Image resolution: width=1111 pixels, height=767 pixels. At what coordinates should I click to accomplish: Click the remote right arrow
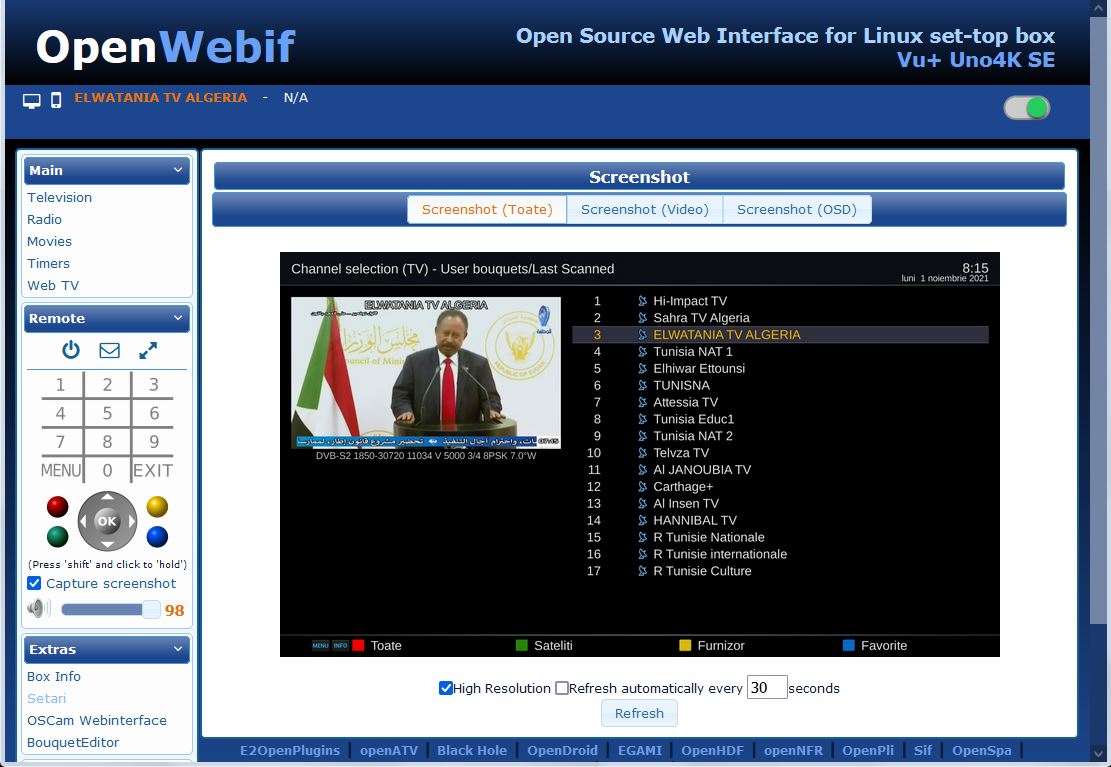(x=131, y=521)
